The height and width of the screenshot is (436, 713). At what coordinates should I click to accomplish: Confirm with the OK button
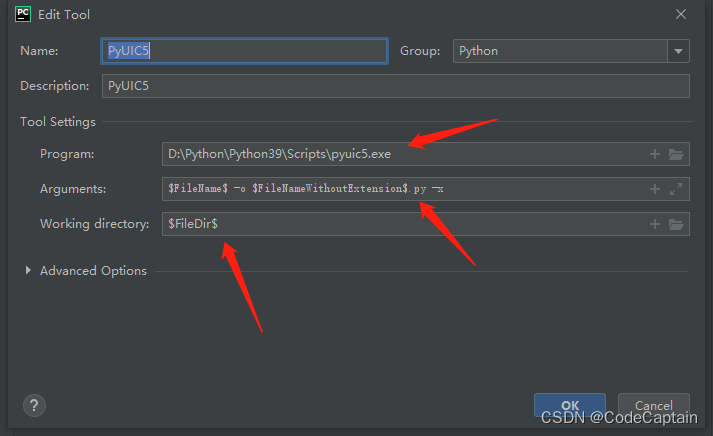coord(570,405)
